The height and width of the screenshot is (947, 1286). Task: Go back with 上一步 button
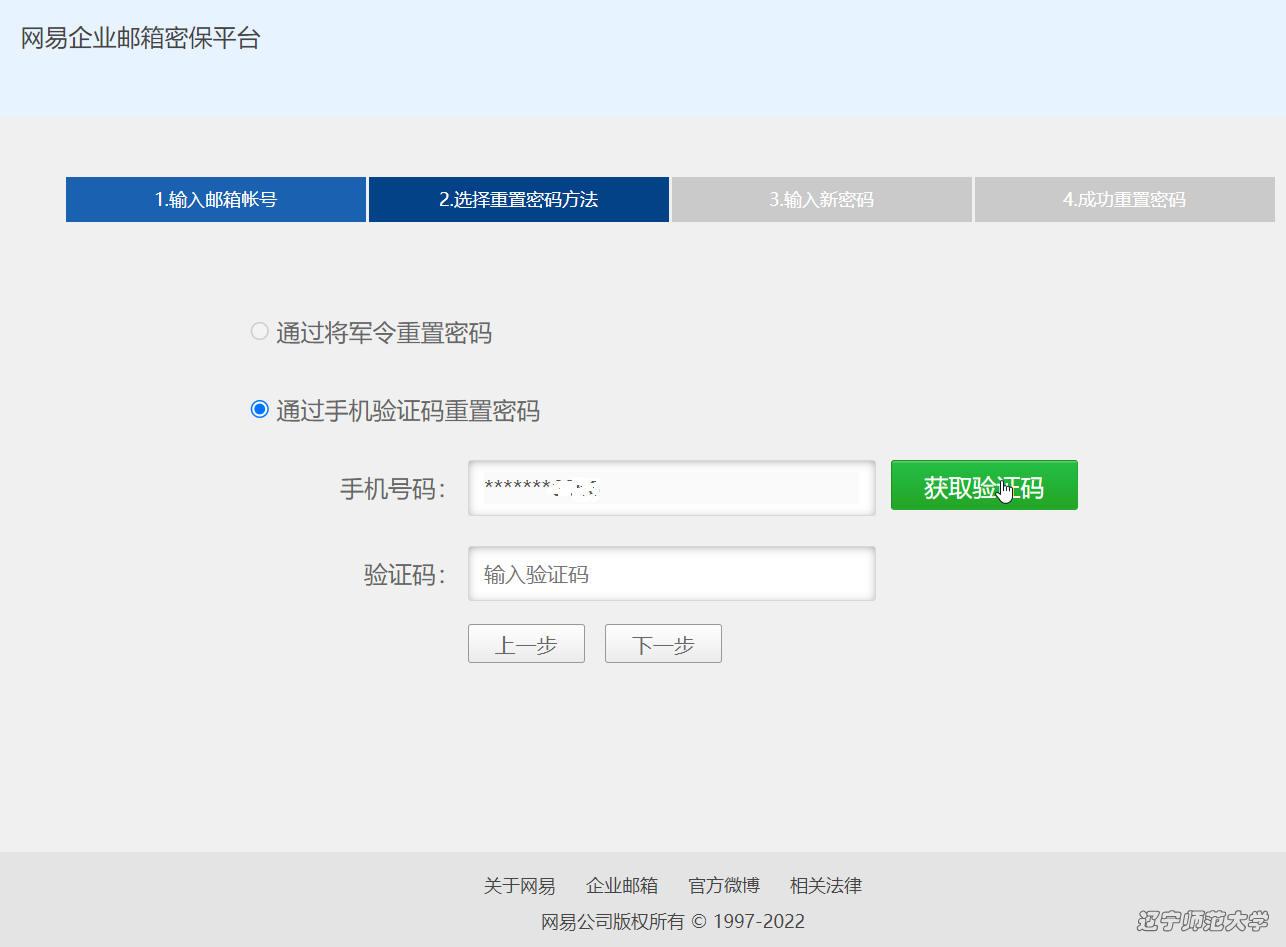point(526,644)
